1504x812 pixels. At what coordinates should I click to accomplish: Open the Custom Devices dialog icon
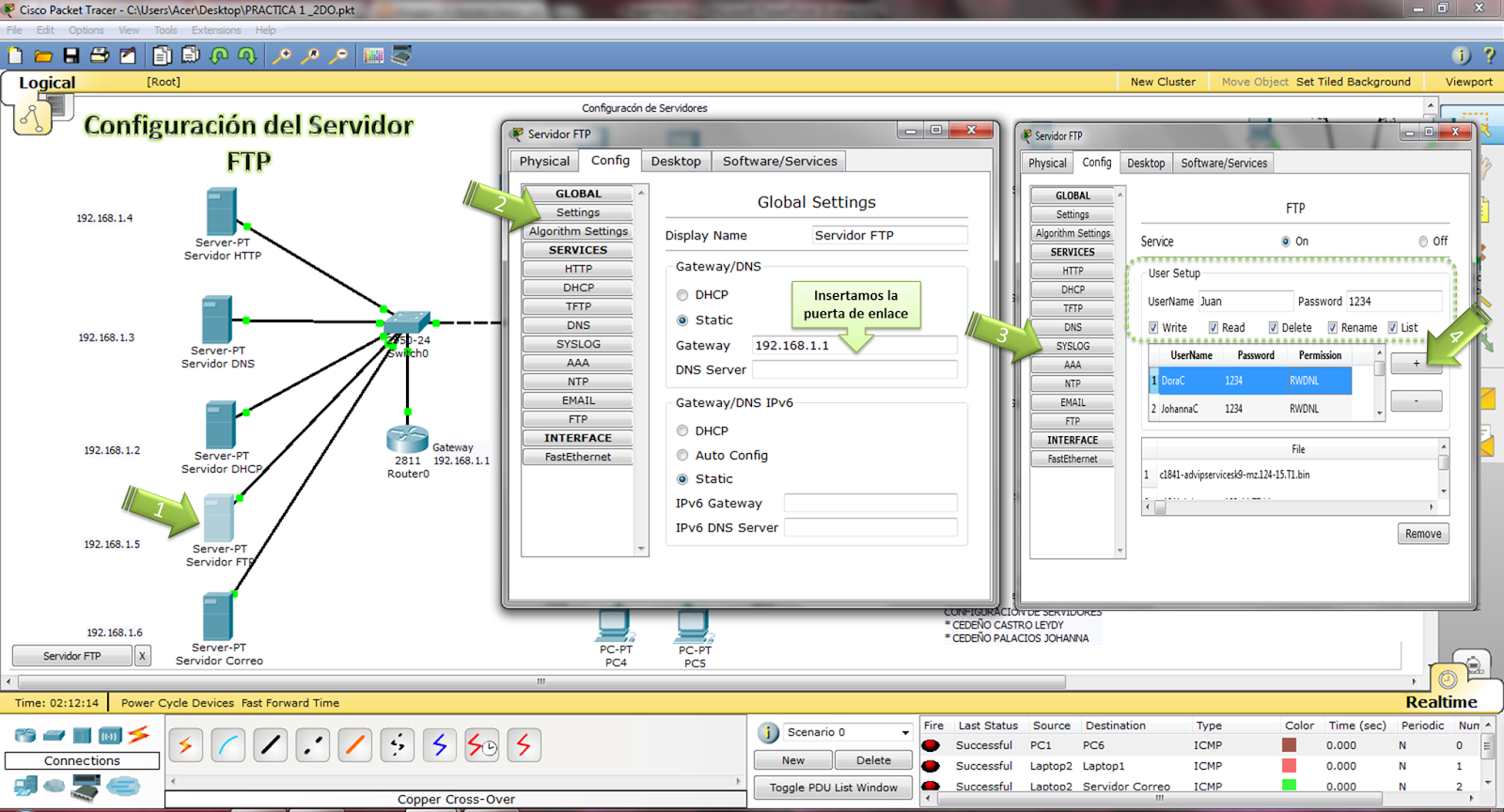pos(401,55)
